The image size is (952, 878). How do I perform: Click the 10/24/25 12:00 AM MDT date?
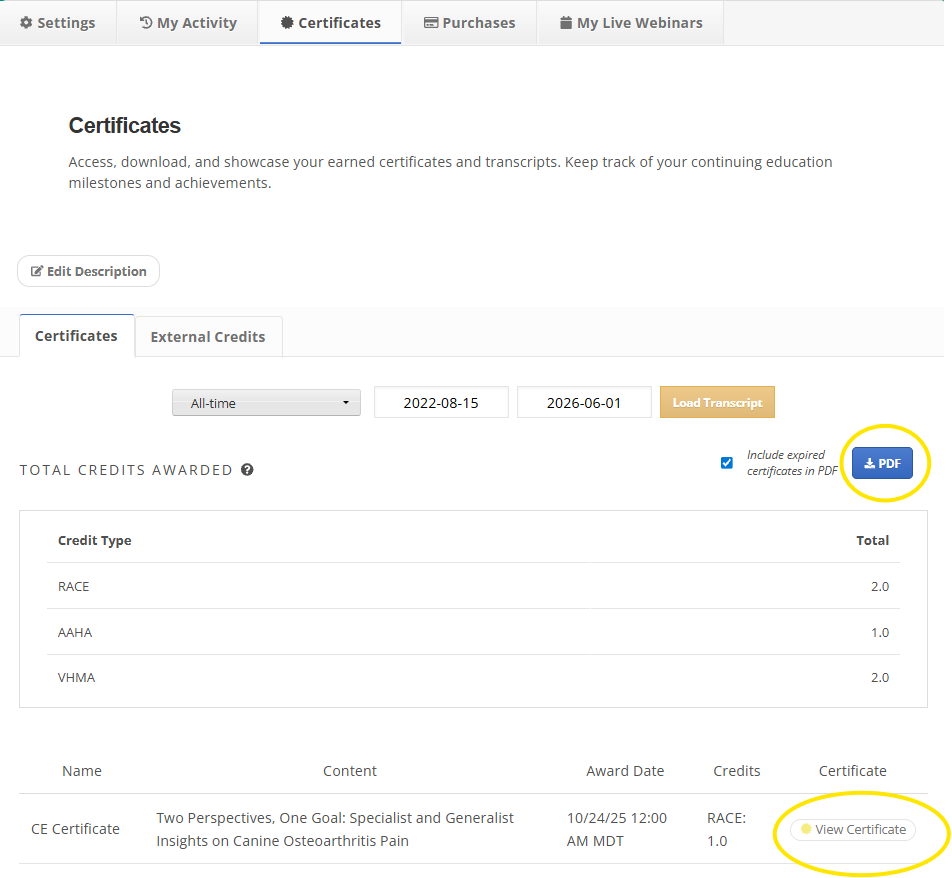click(617, 829)
